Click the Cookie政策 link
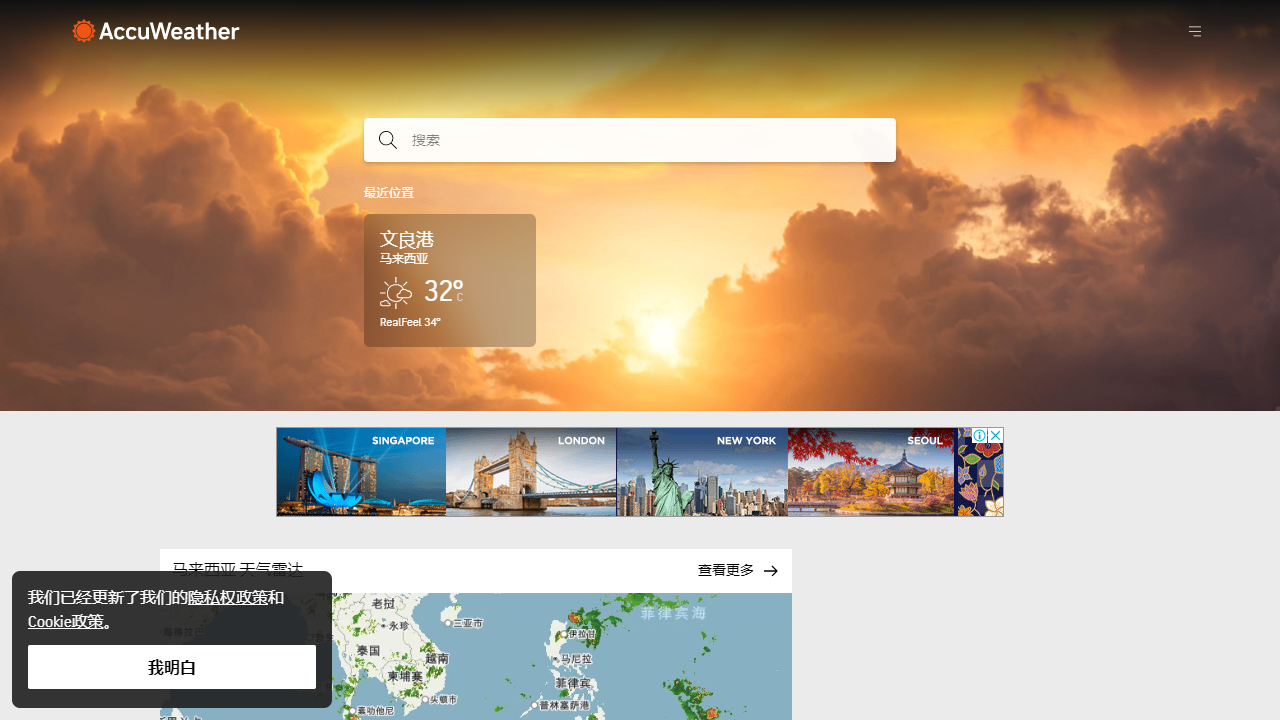 66,622
